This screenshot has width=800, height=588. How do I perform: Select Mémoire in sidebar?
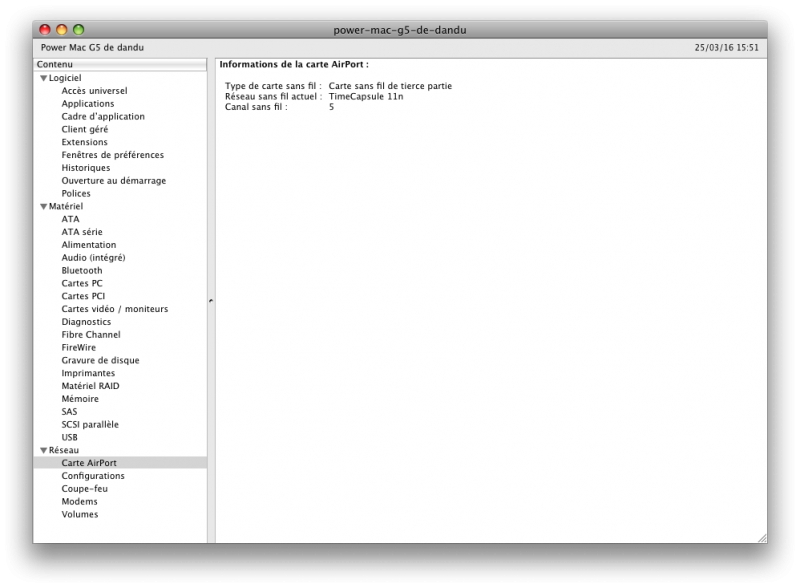(x=80, y=399)
